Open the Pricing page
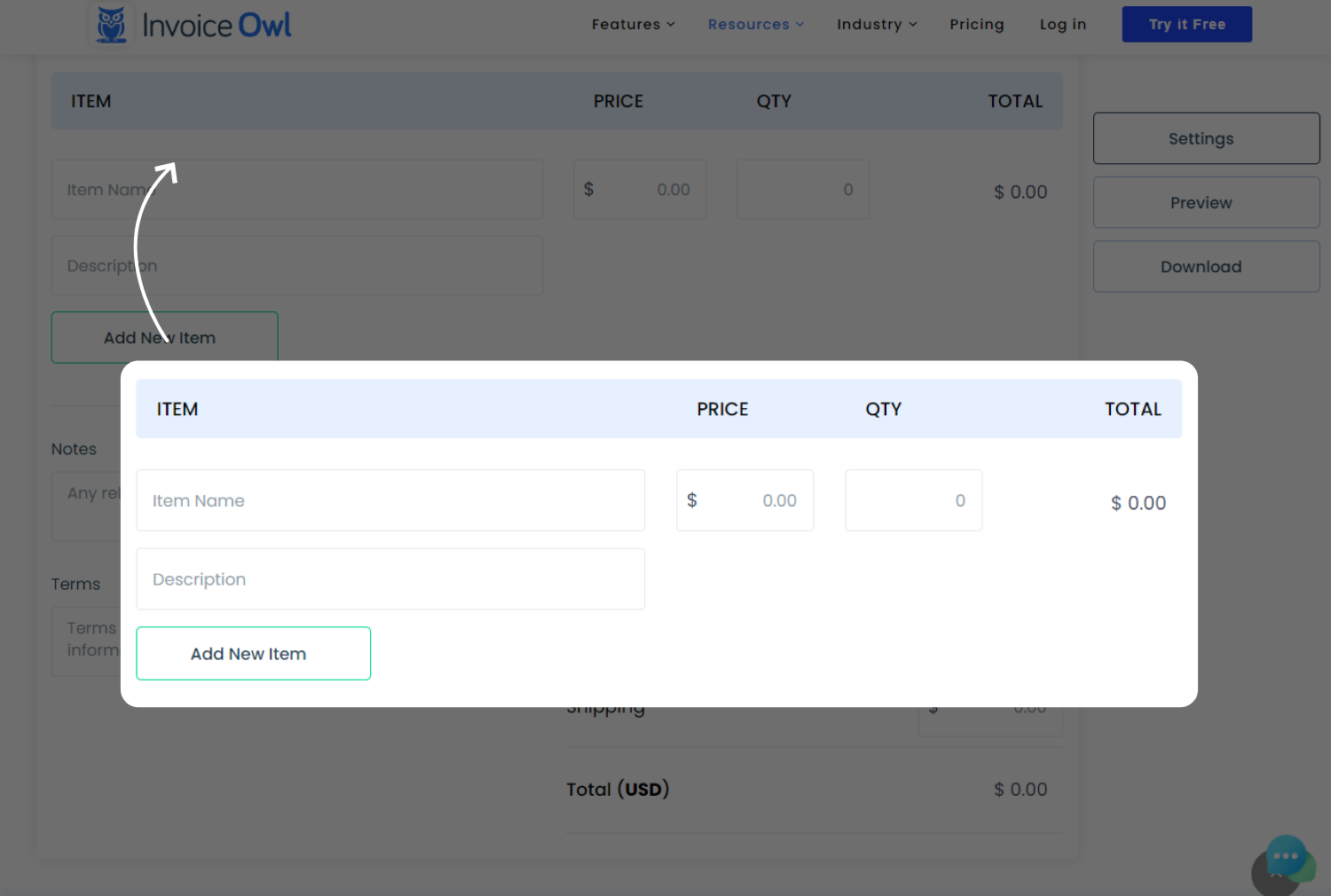This screenshot has height=896, width=1331. coord(977,24)
